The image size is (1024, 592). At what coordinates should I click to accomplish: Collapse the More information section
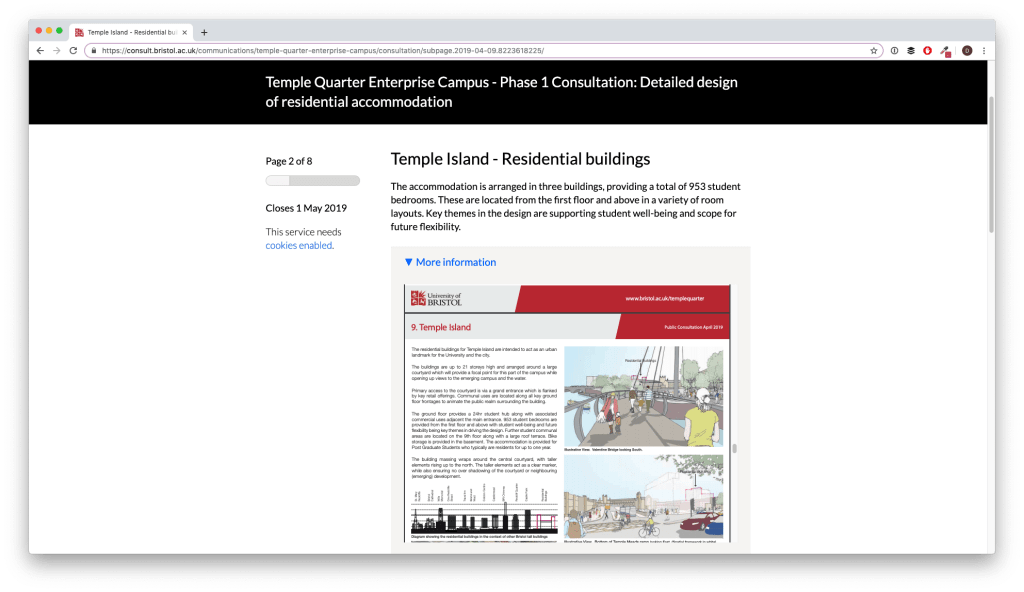pos(450,262)
